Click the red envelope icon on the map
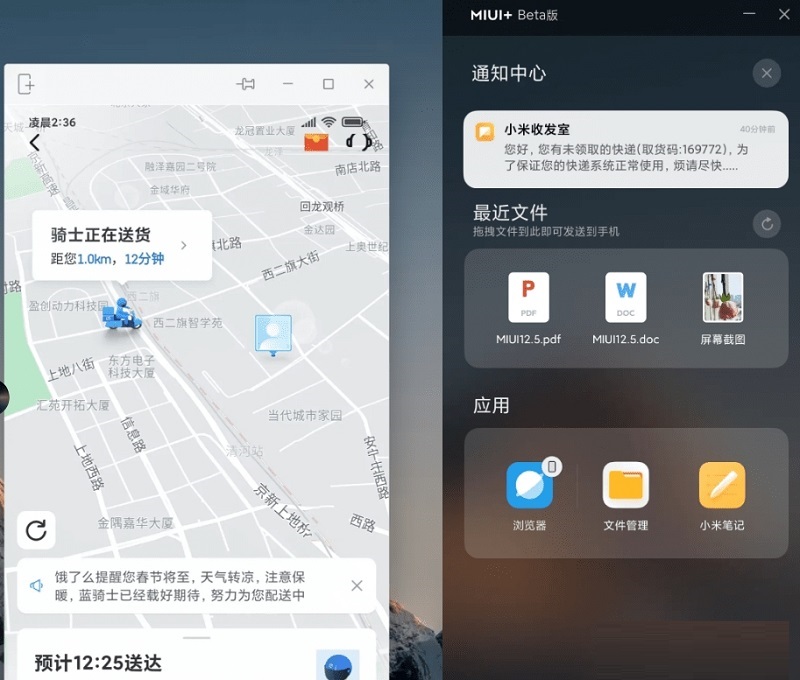 (315, 140)
